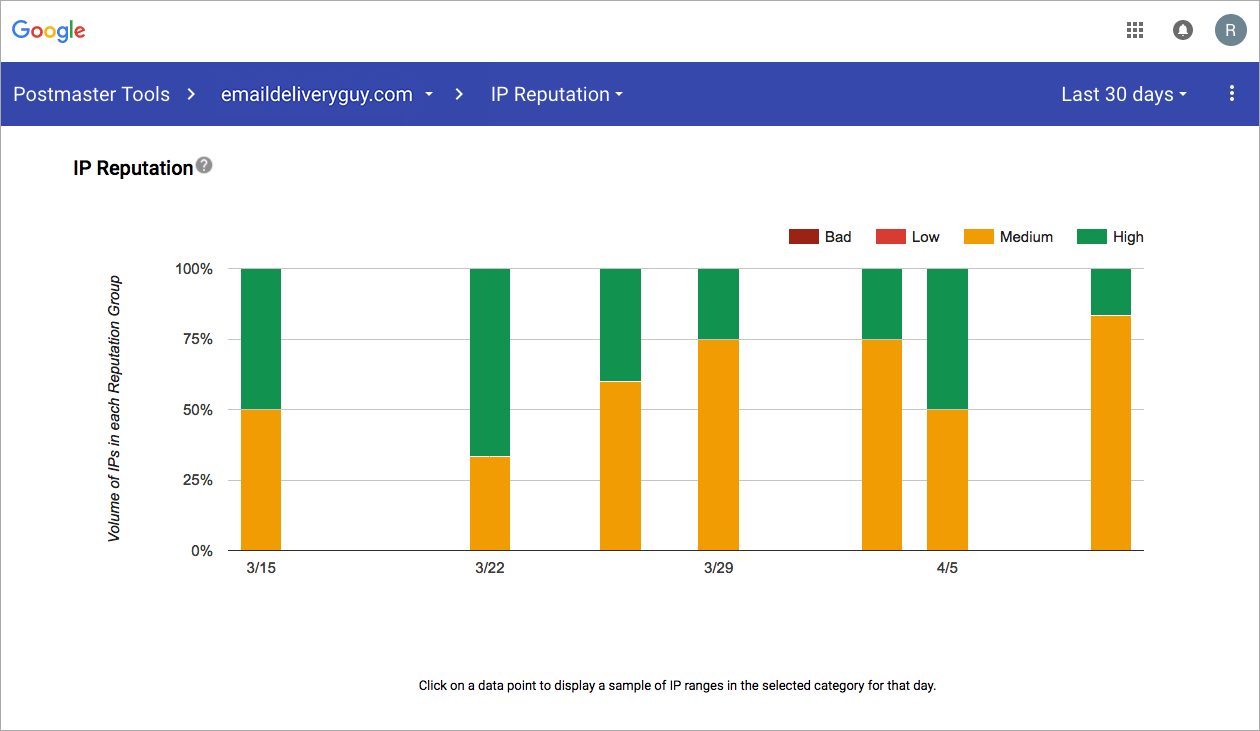Image resolution: width=1260 pixels, height=731 pixels.
Task: Open the Google apps grid icon
Action: click(1135, 30)
